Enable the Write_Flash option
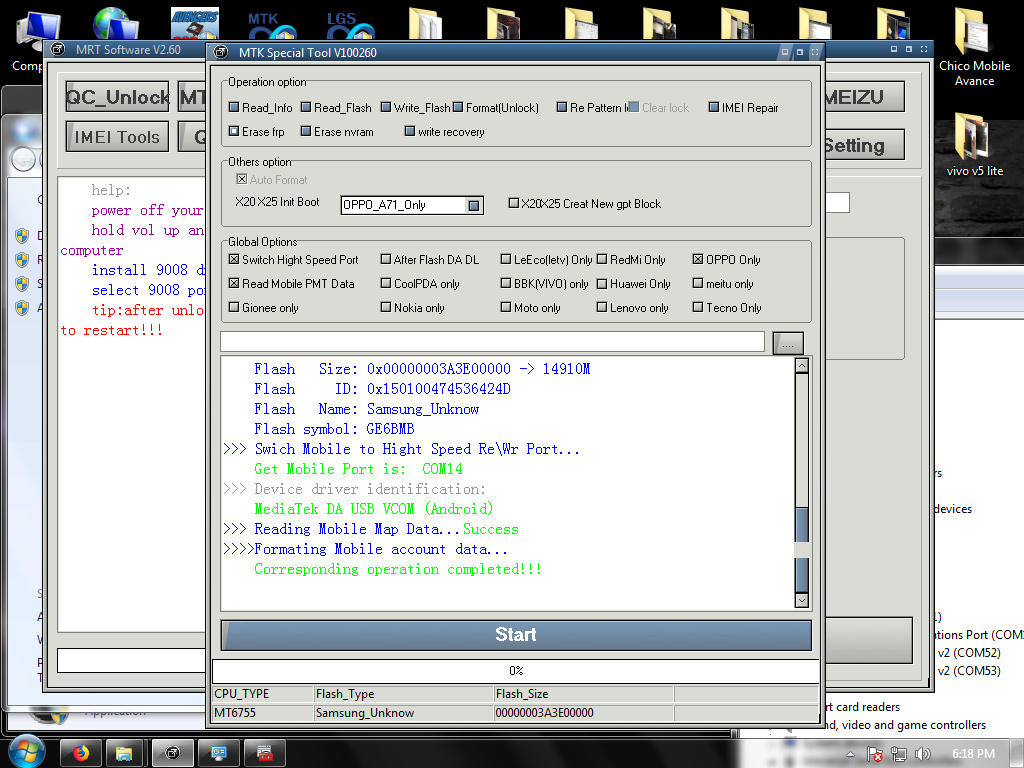The height and width of the screenshot is (768, 1024). [386, 107]
